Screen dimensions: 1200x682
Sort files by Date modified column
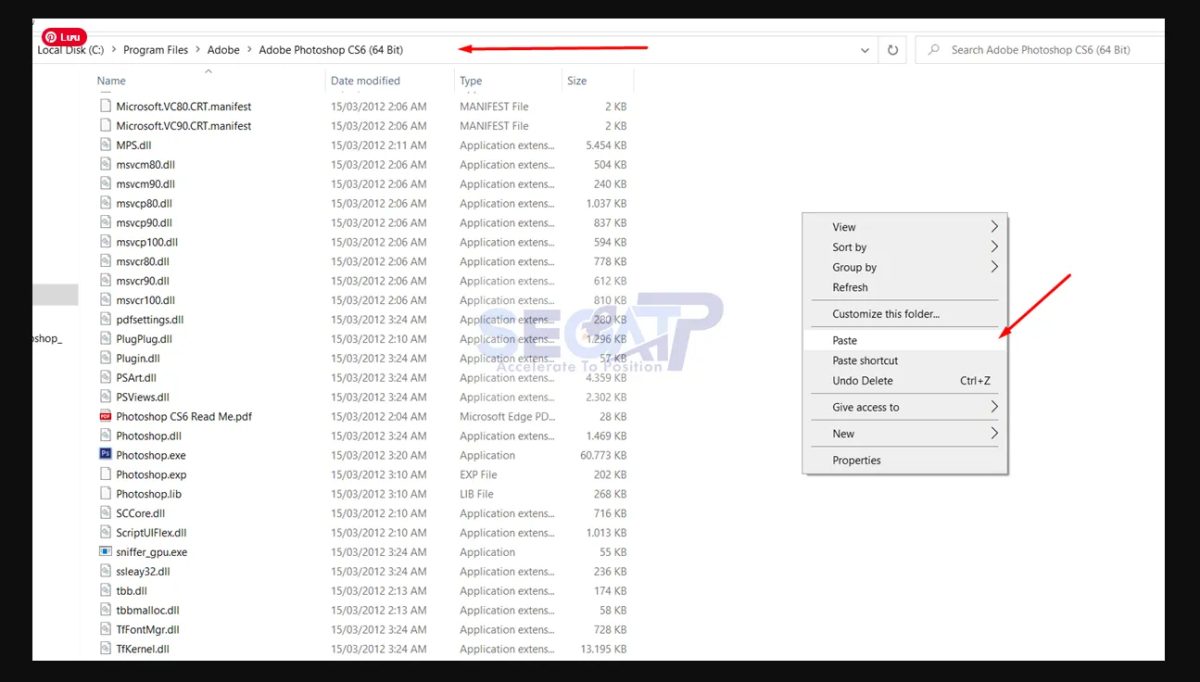[365, 81]
